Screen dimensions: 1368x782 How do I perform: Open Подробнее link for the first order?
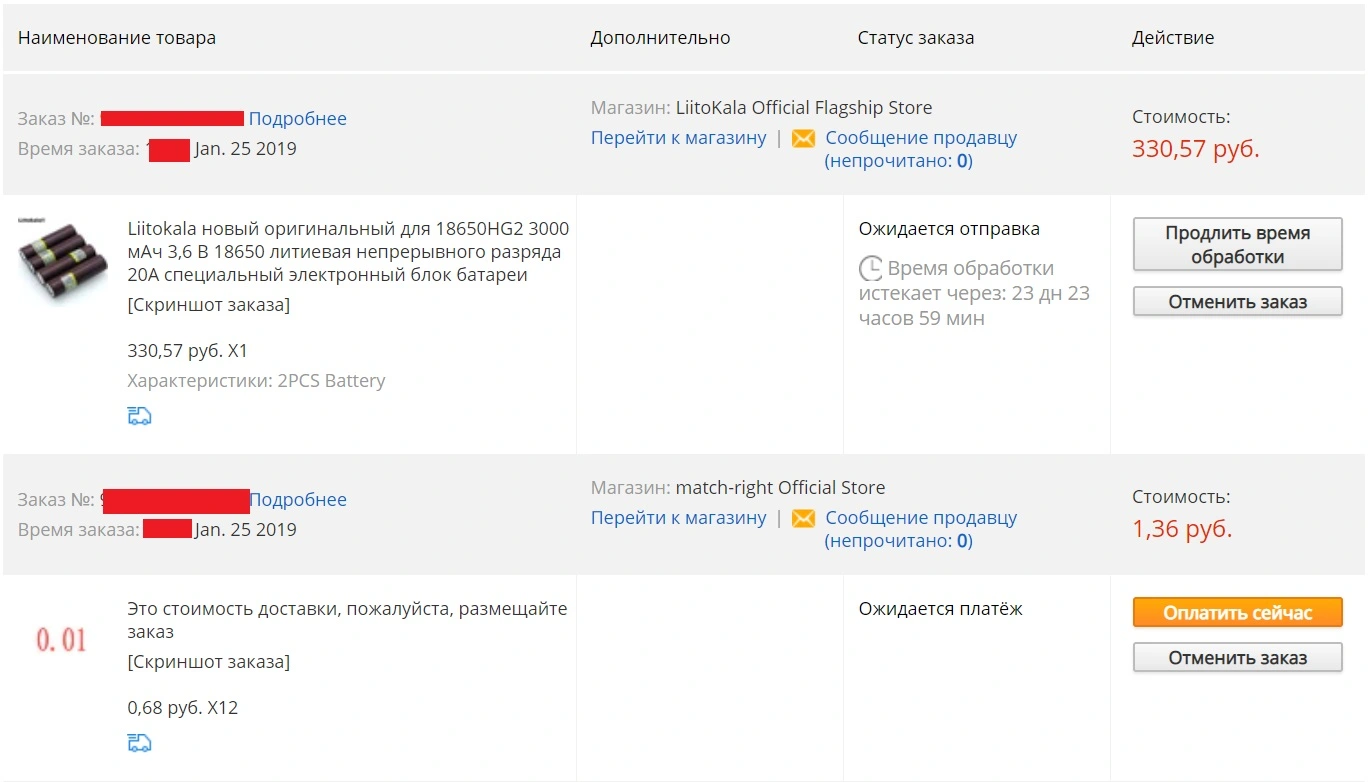pyautogui.click(x=298, y=119)
